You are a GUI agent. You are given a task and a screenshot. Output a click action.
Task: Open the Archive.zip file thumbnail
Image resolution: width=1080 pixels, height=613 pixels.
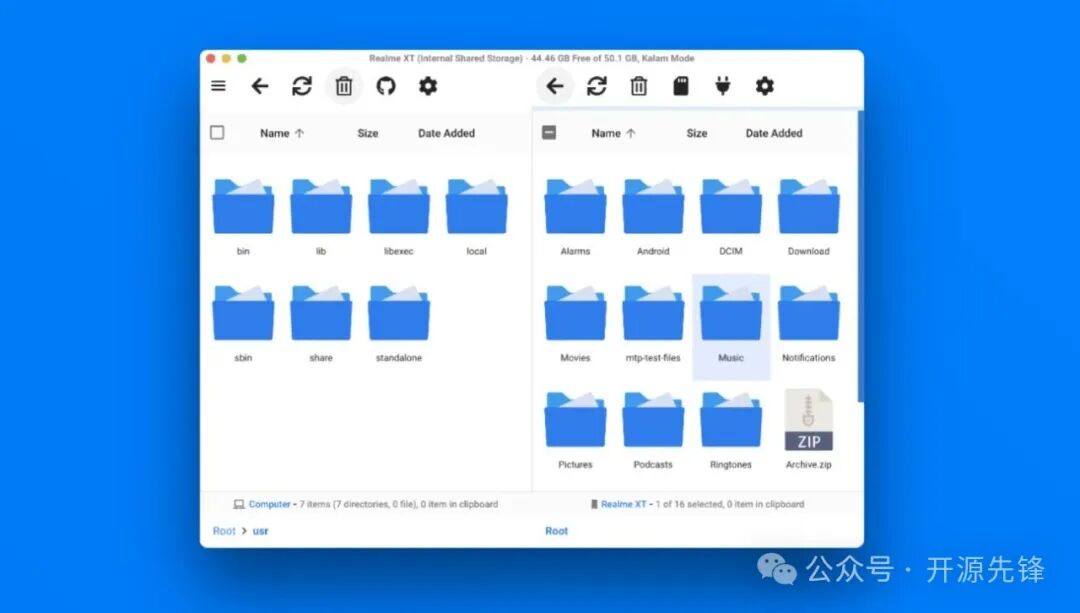click(x=808, y=425)
